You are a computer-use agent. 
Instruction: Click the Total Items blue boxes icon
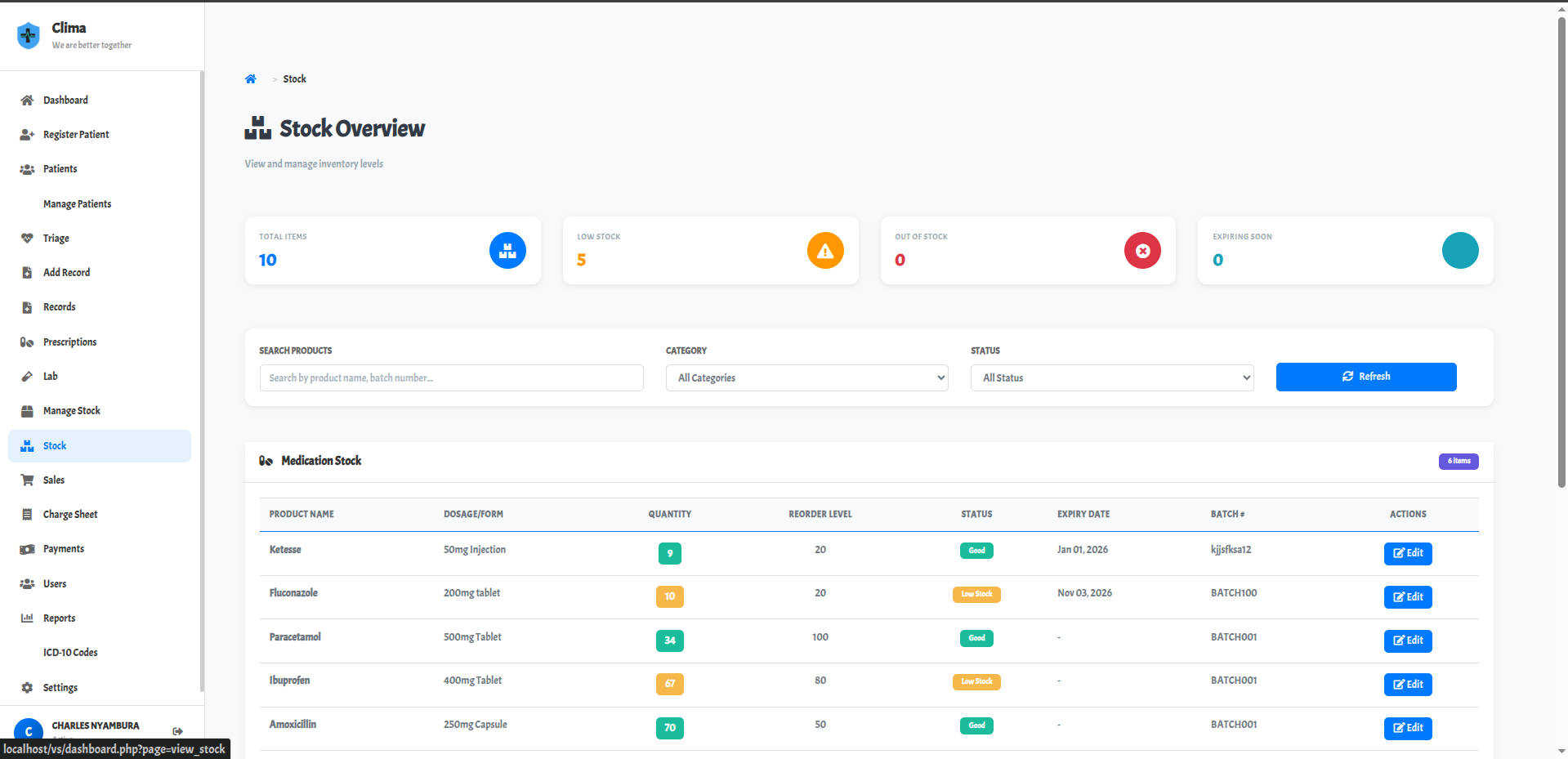pos(507,251)
